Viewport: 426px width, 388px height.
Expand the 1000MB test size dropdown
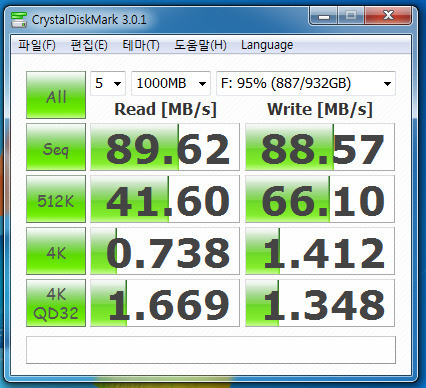tap(171, 83)
